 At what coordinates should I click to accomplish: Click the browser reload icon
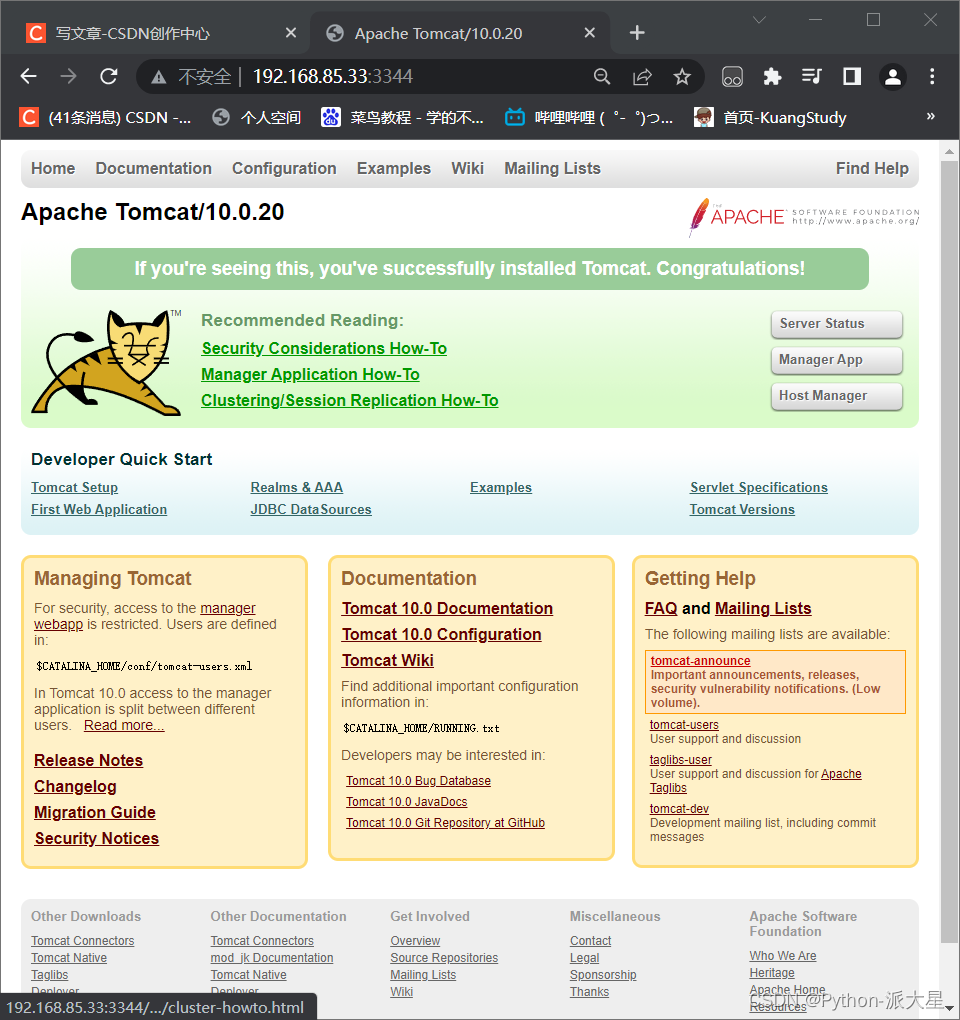click(108, 76)
